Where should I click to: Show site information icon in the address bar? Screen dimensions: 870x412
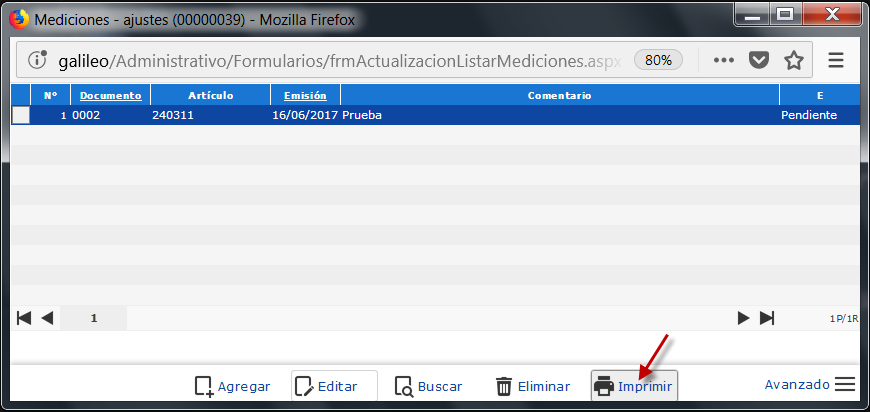[38, 60]
